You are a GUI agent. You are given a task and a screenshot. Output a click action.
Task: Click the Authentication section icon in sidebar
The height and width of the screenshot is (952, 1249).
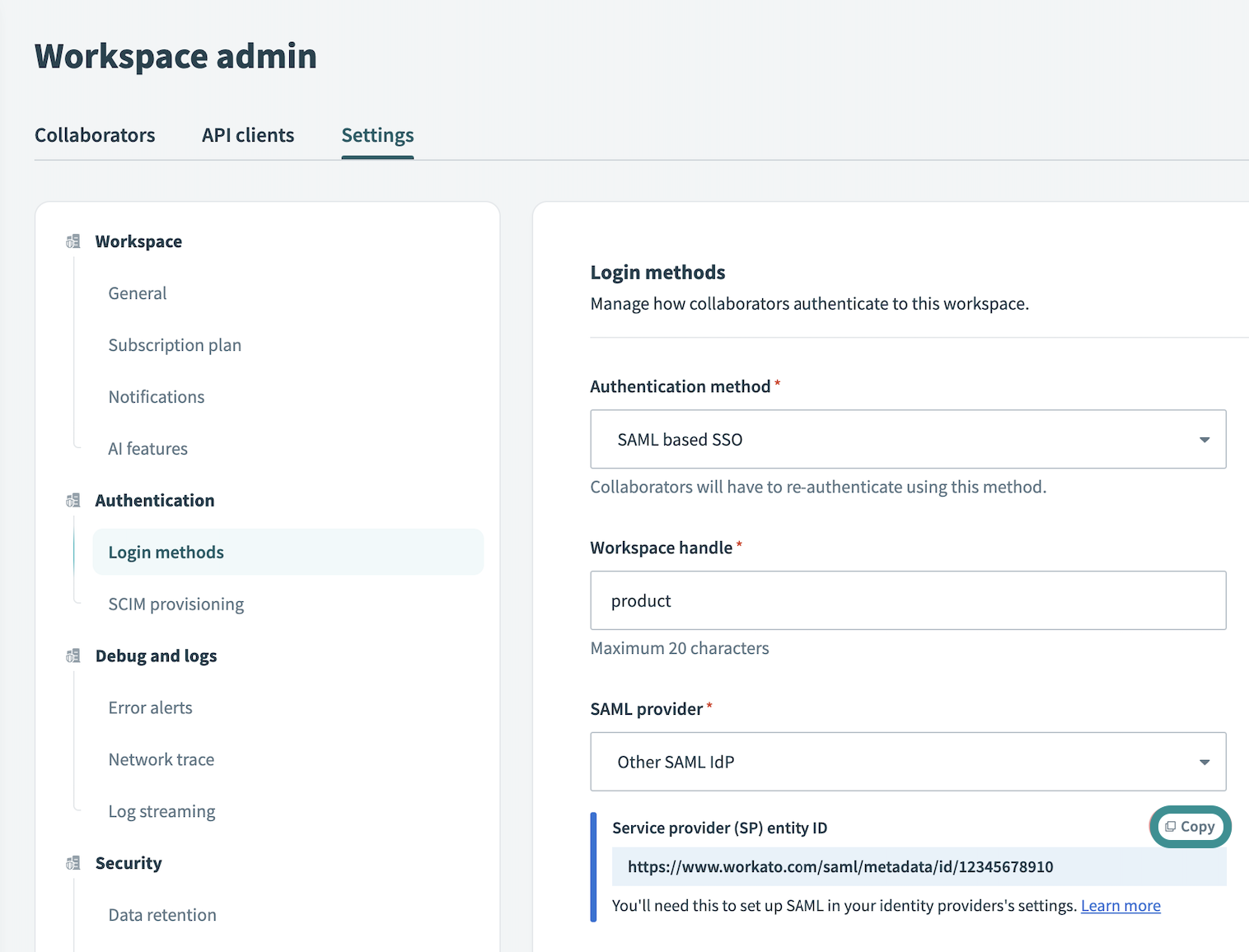pos(73,499)
